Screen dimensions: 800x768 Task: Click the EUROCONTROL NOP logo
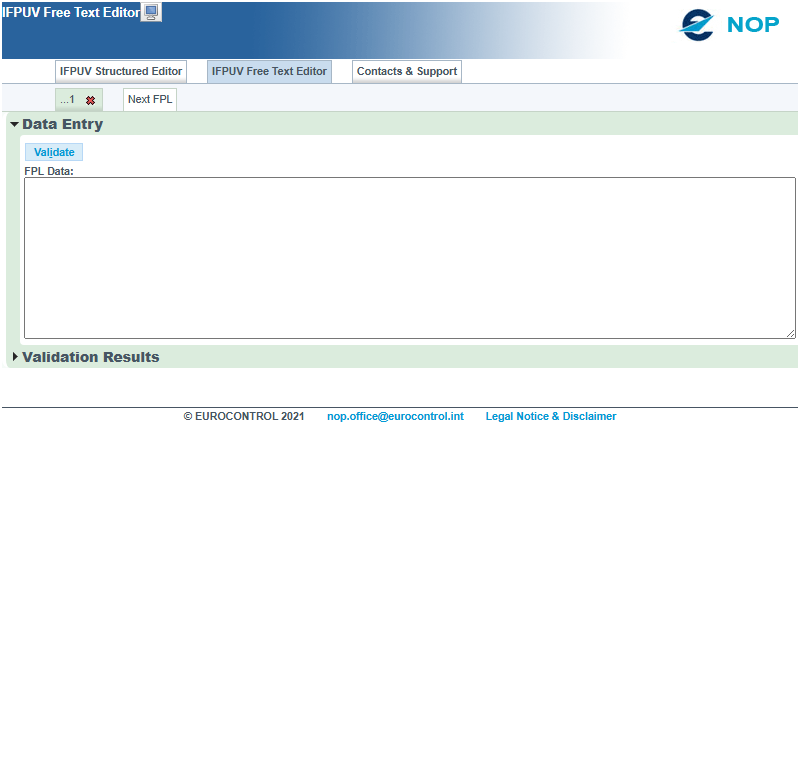point(730,25)
